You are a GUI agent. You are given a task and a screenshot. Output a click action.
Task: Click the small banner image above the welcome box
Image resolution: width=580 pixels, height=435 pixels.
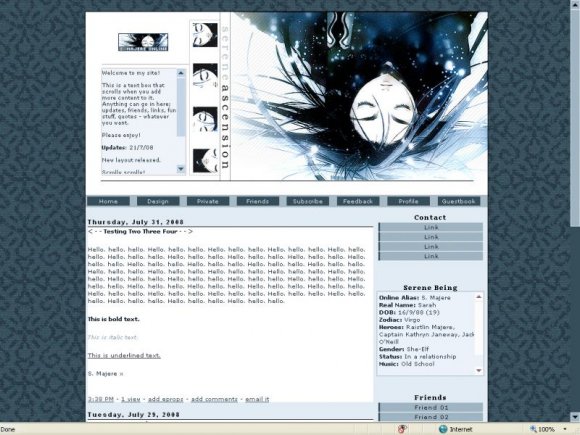143,42
